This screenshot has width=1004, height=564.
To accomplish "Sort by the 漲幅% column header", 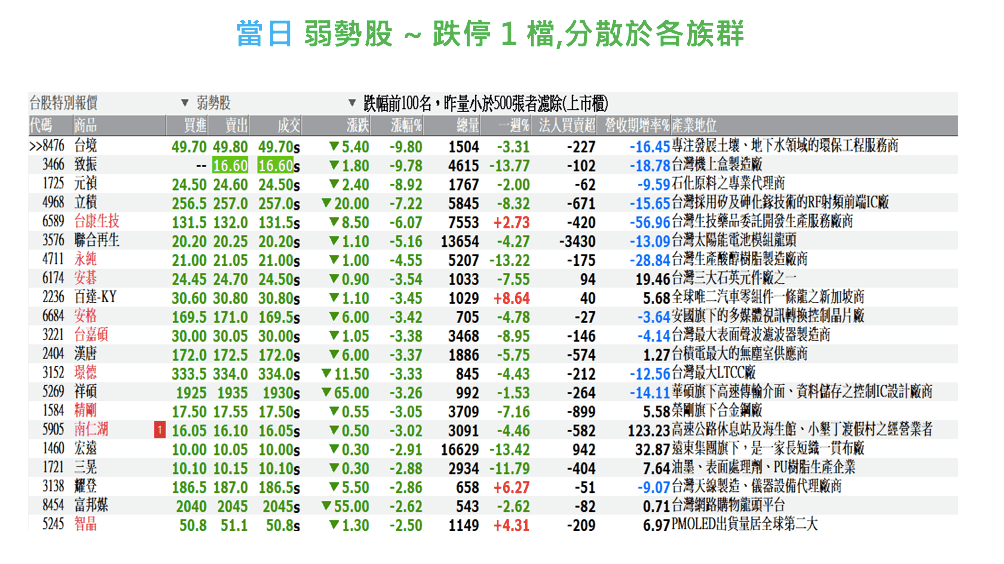I will (x=406, y=125).
